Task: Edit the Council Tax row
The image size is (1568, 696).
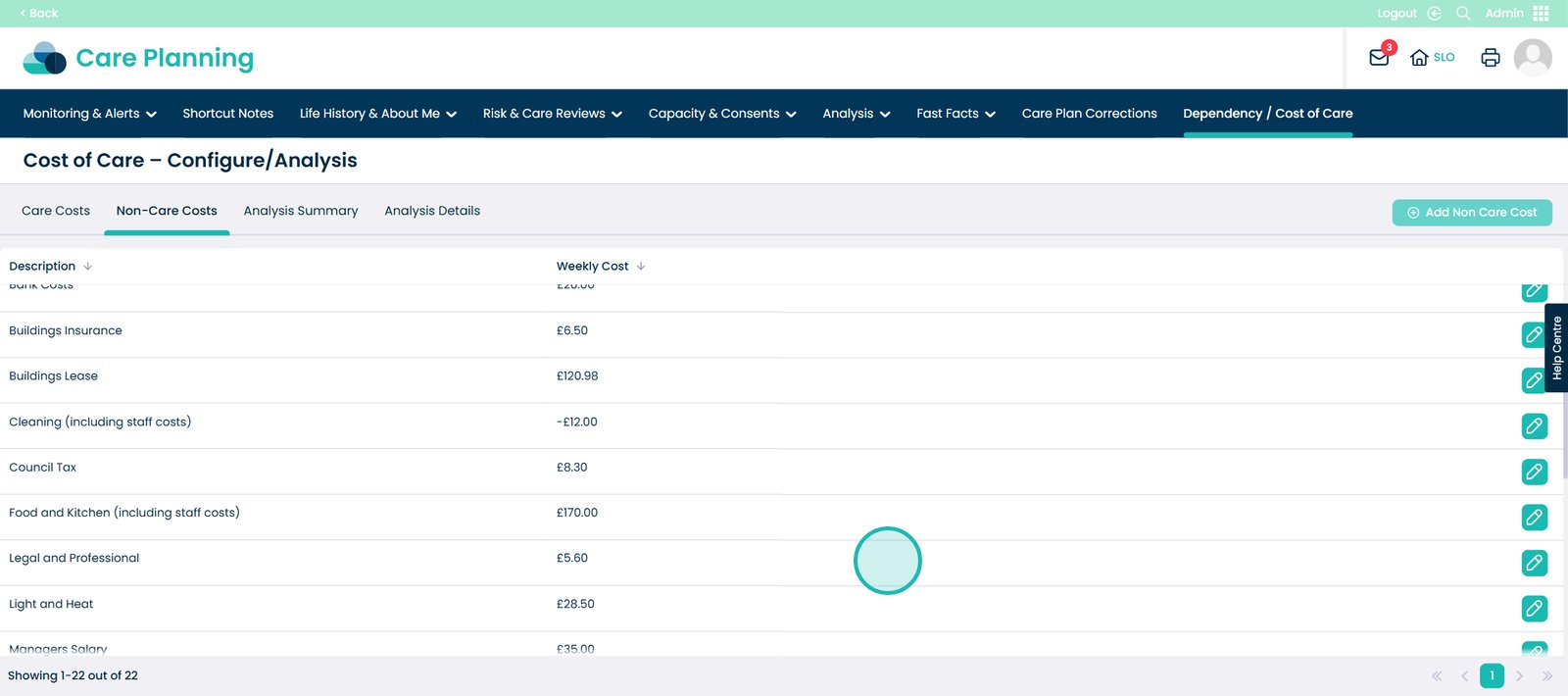Action: (1534, 472)
